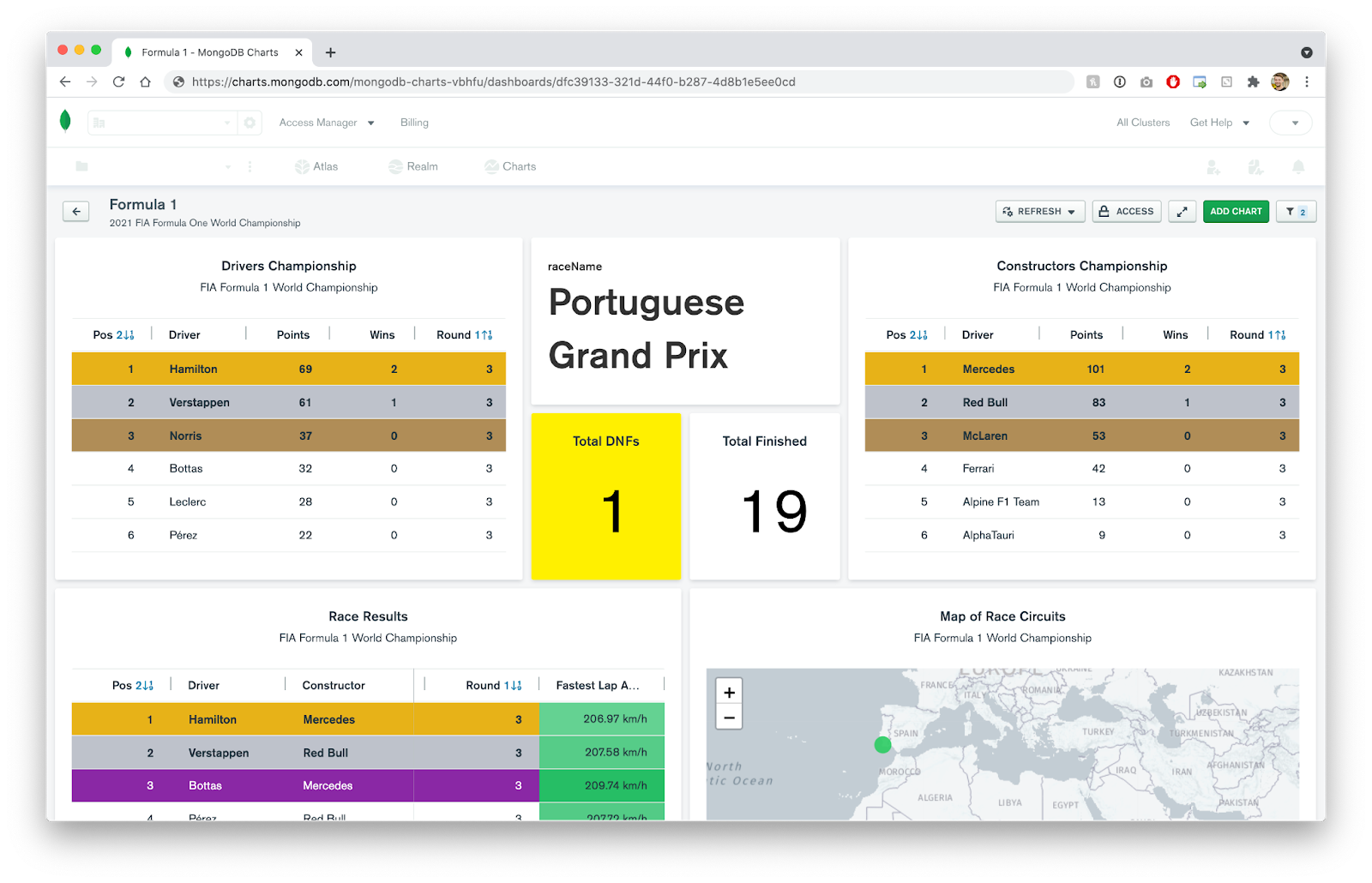View site information globe icon
The width and height of the screenshot is (1372, 883).
178,81
